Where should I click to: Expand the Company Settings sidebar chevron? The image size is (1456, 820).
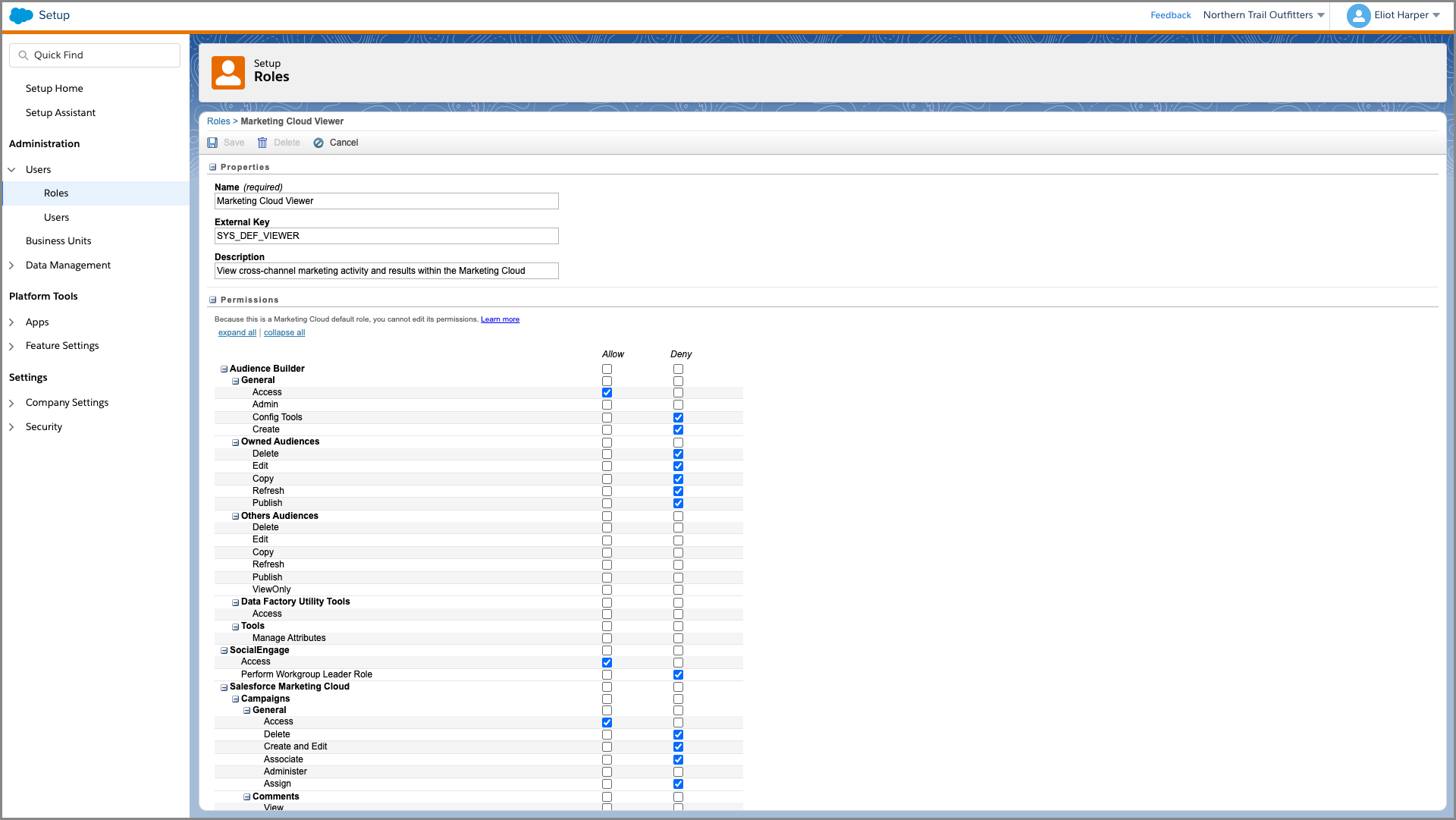[11, 403]
